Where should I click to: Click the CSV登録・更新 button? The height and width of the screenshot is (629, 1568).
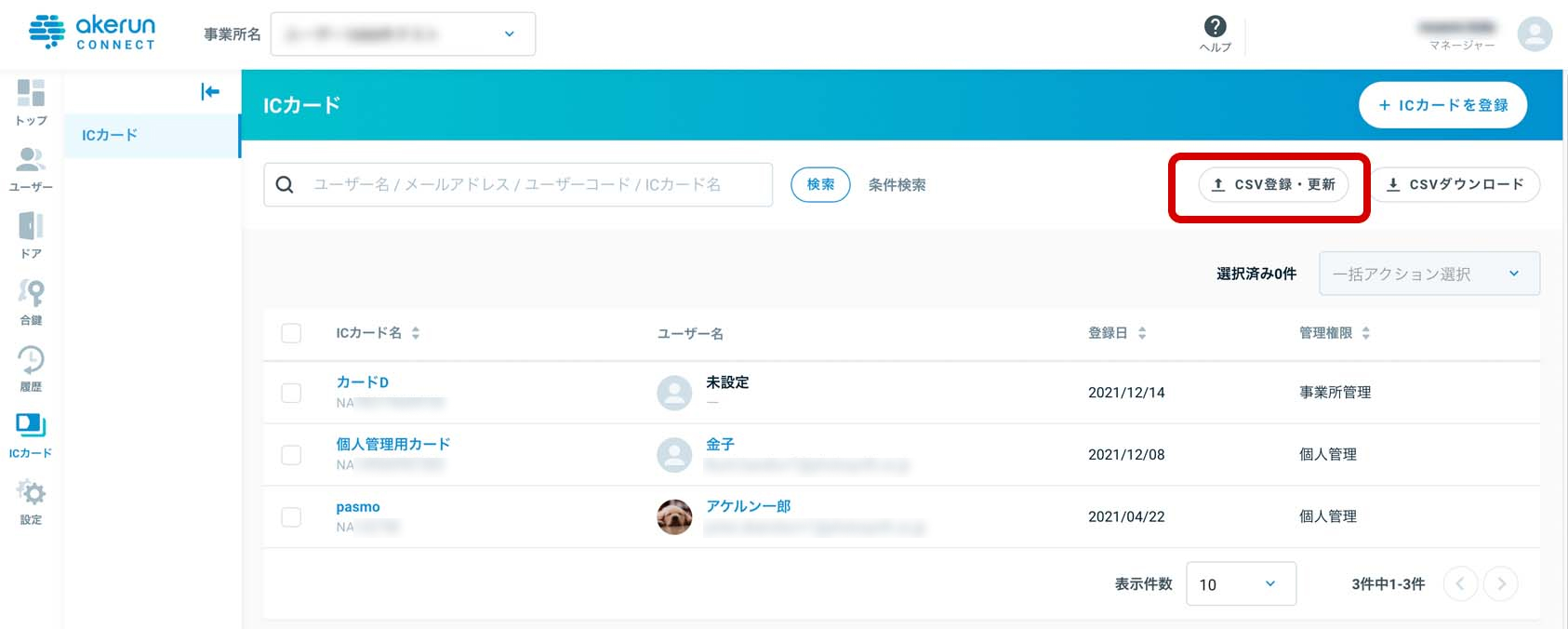1272,184
